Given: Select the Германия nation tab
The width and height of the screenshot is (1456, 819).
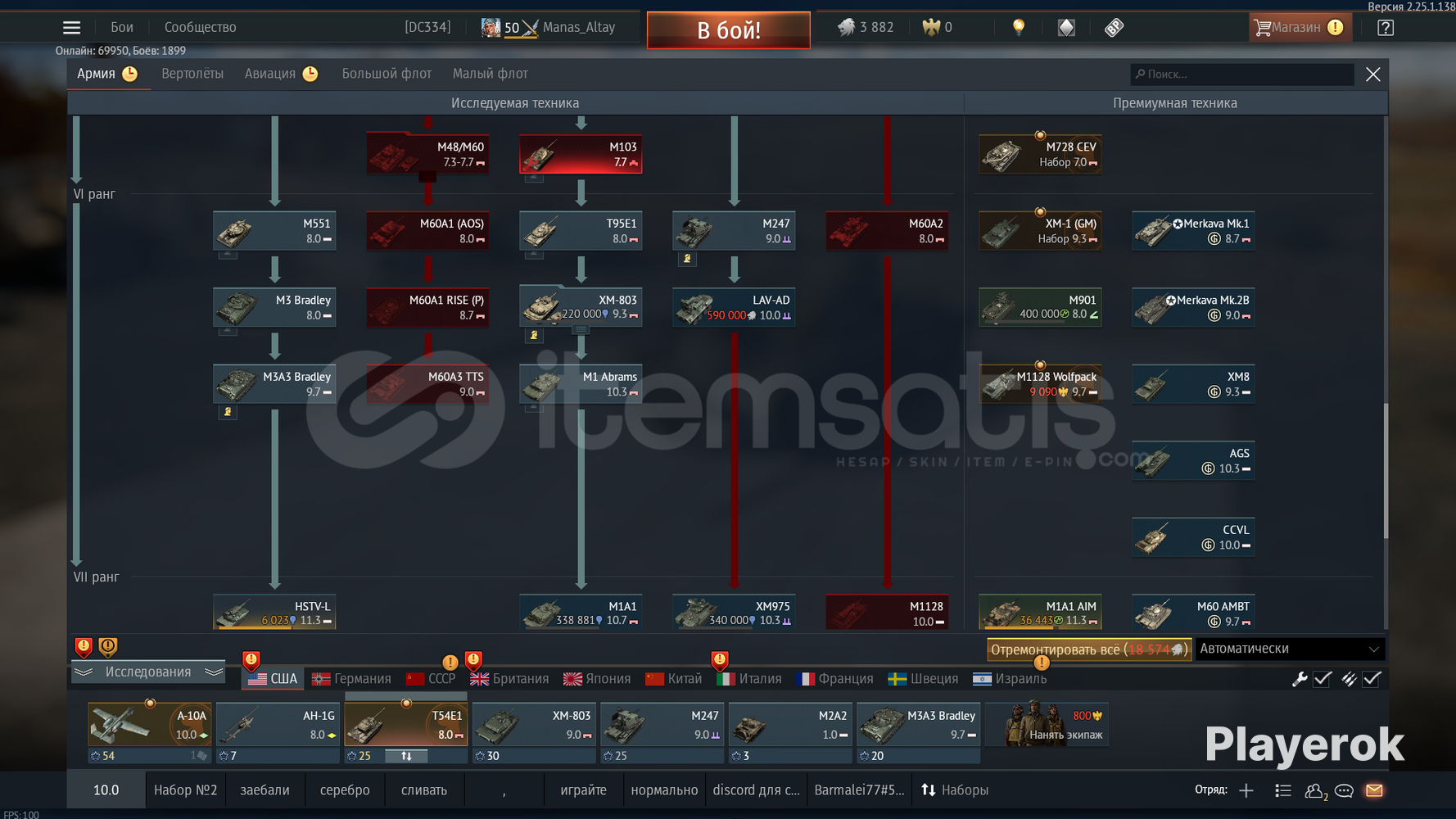Looking at the screenshot, I should coord(351,679).
